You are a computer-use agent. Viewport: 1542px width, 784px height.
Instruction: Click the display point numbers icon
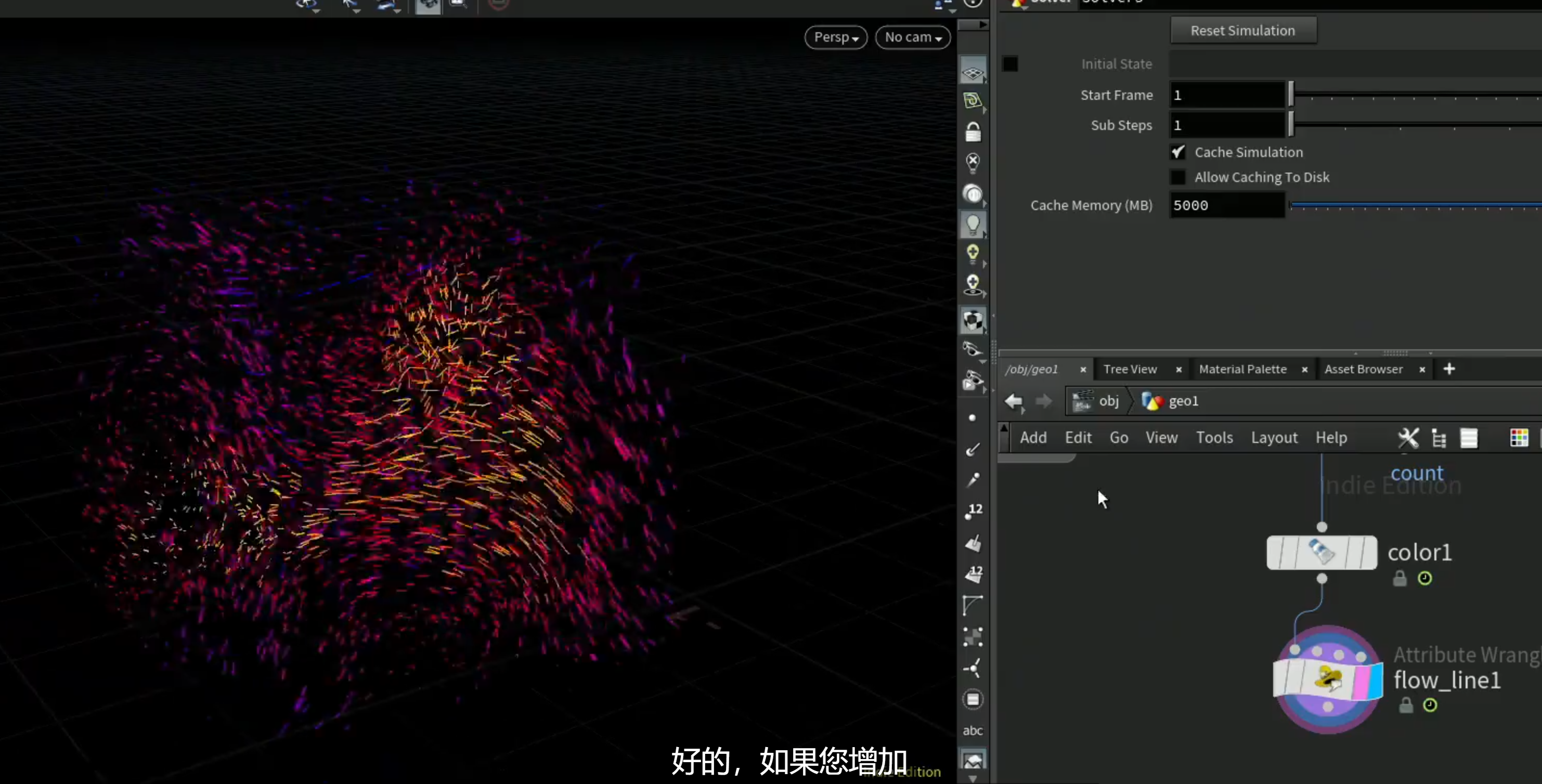coord(974,511)
